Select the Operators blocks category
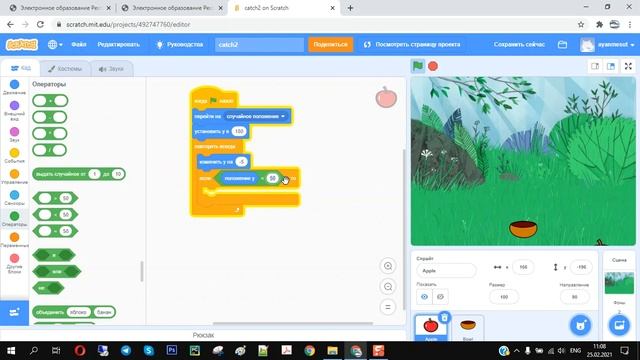The width and height of the screenshot is (640, 360). [x=14, y=218]
